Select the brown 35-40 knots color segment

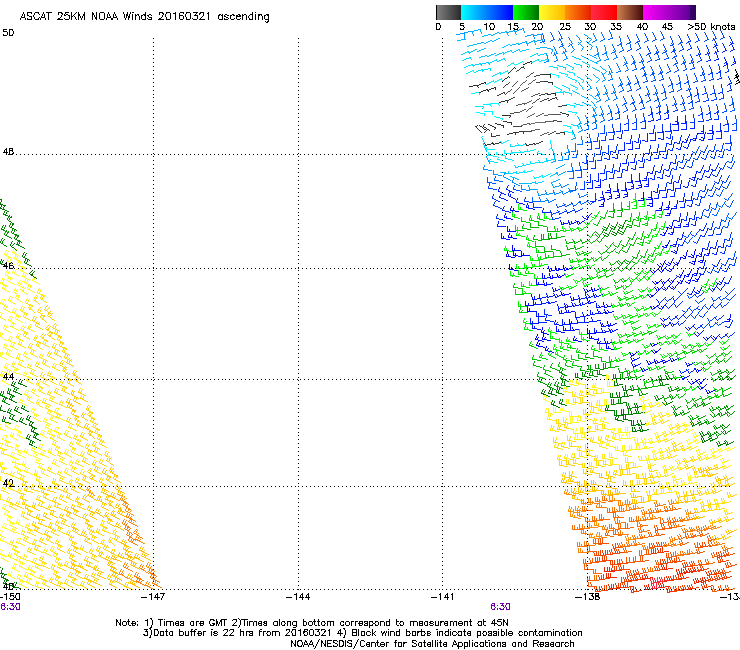[630, 12]
